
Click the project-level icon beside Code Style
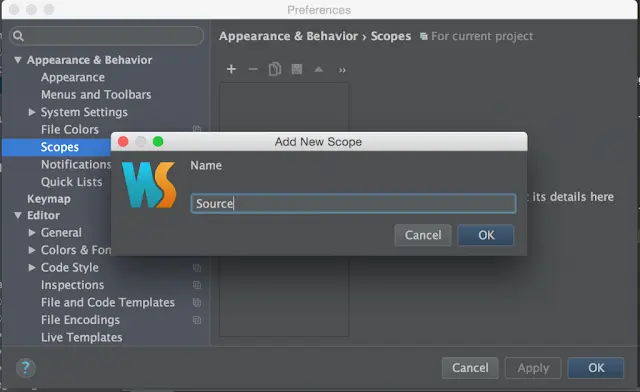[x=197, y=268]
